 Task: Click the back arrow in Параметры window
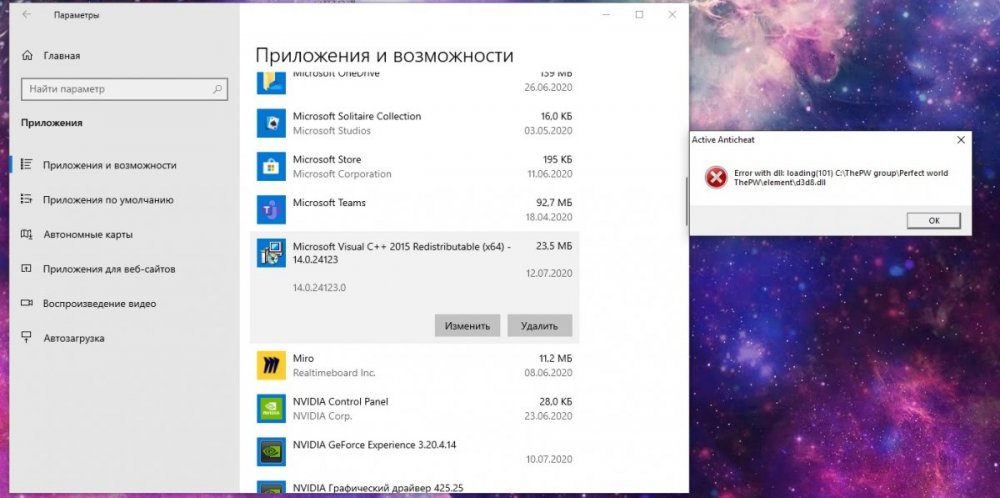pos(26,15)
